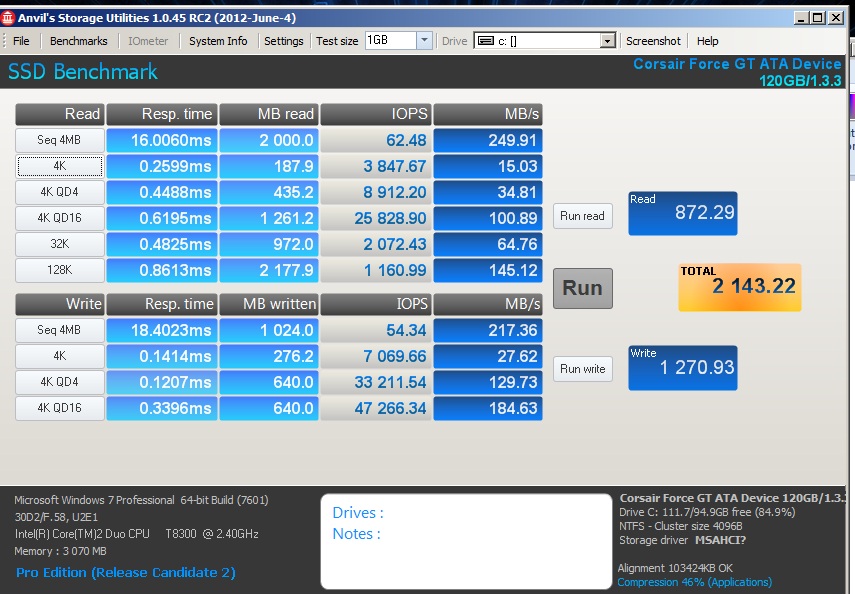Click the 25 828.90 IOPS cell

point(376,218)
